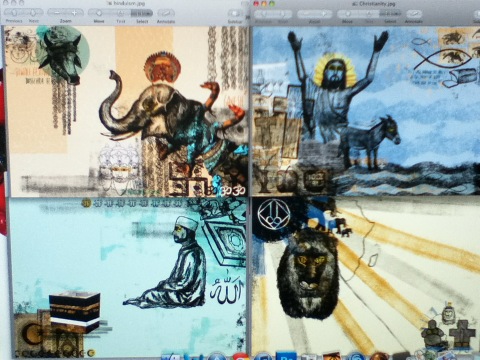Minimize the Christianity.jpg window
The height and width of the screenshot is (360, 480).
[264, 4]
